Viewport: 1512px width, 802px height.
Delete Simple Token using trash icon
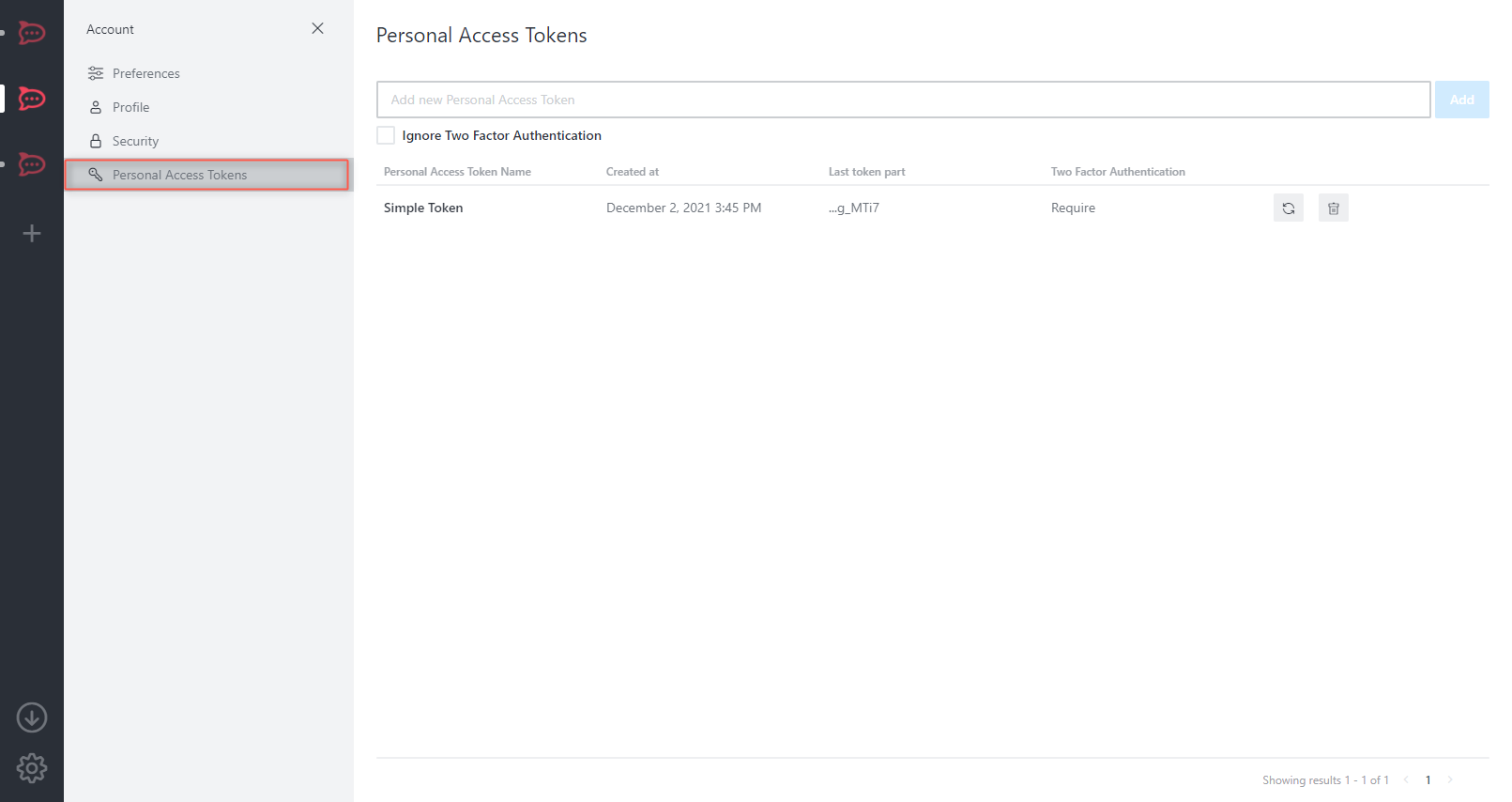pyautogui.click(x=1334, y=208)
